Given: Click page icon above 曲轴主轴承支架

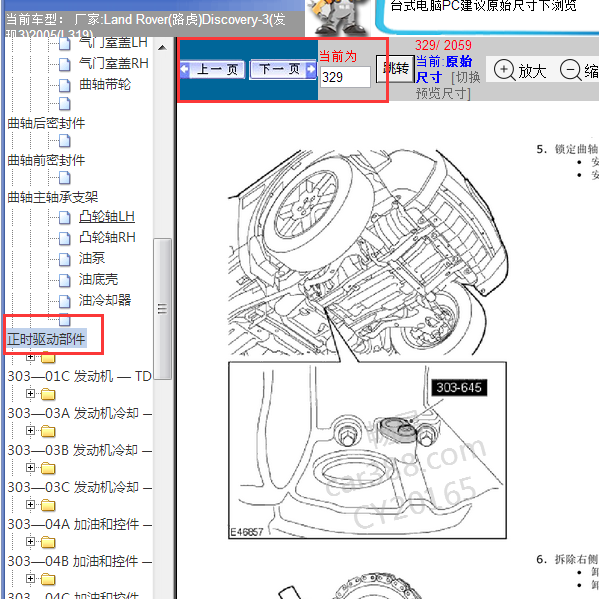Looking at the screenshot, I should point(65,178).
